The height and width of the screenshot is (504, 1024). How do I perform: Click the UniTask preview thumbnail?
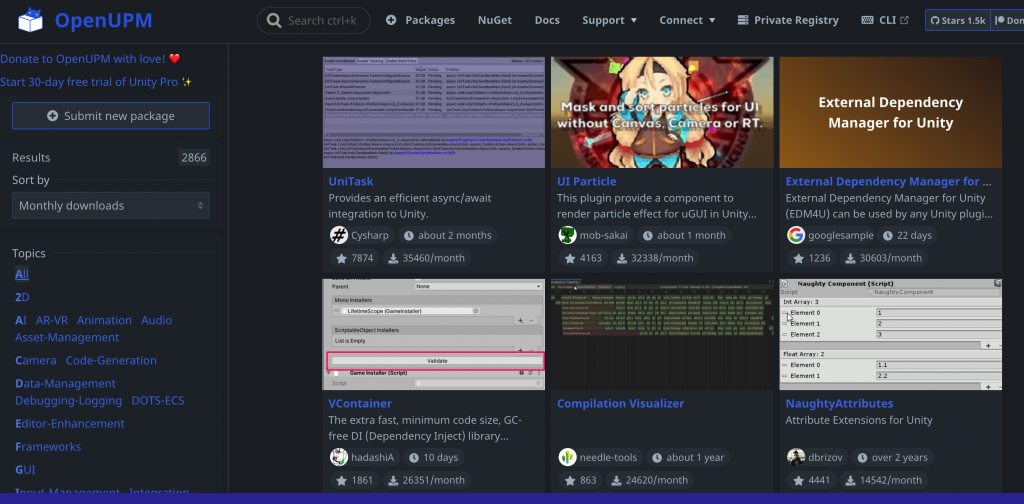click(x=434, y=112)
